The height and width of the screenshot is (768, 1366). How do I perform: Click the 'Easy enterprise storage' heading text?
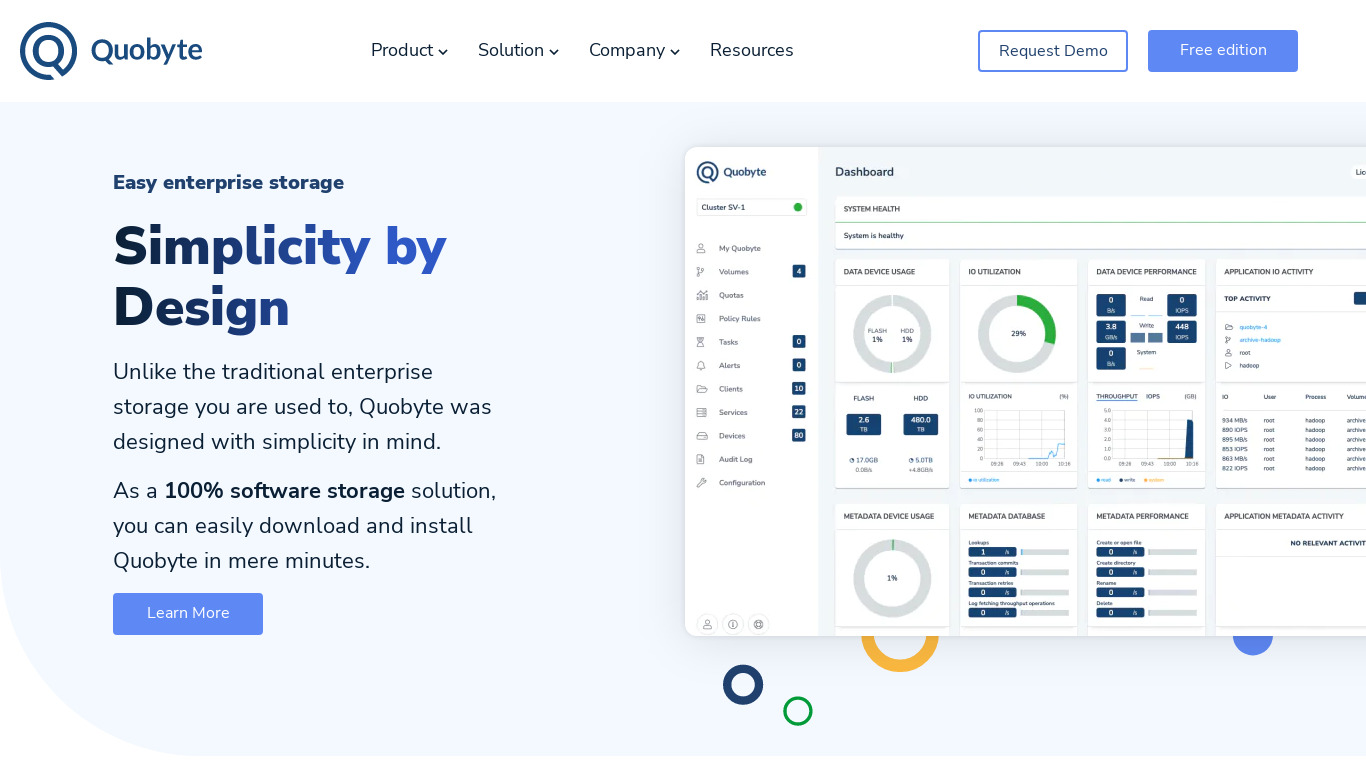[228, 183]
